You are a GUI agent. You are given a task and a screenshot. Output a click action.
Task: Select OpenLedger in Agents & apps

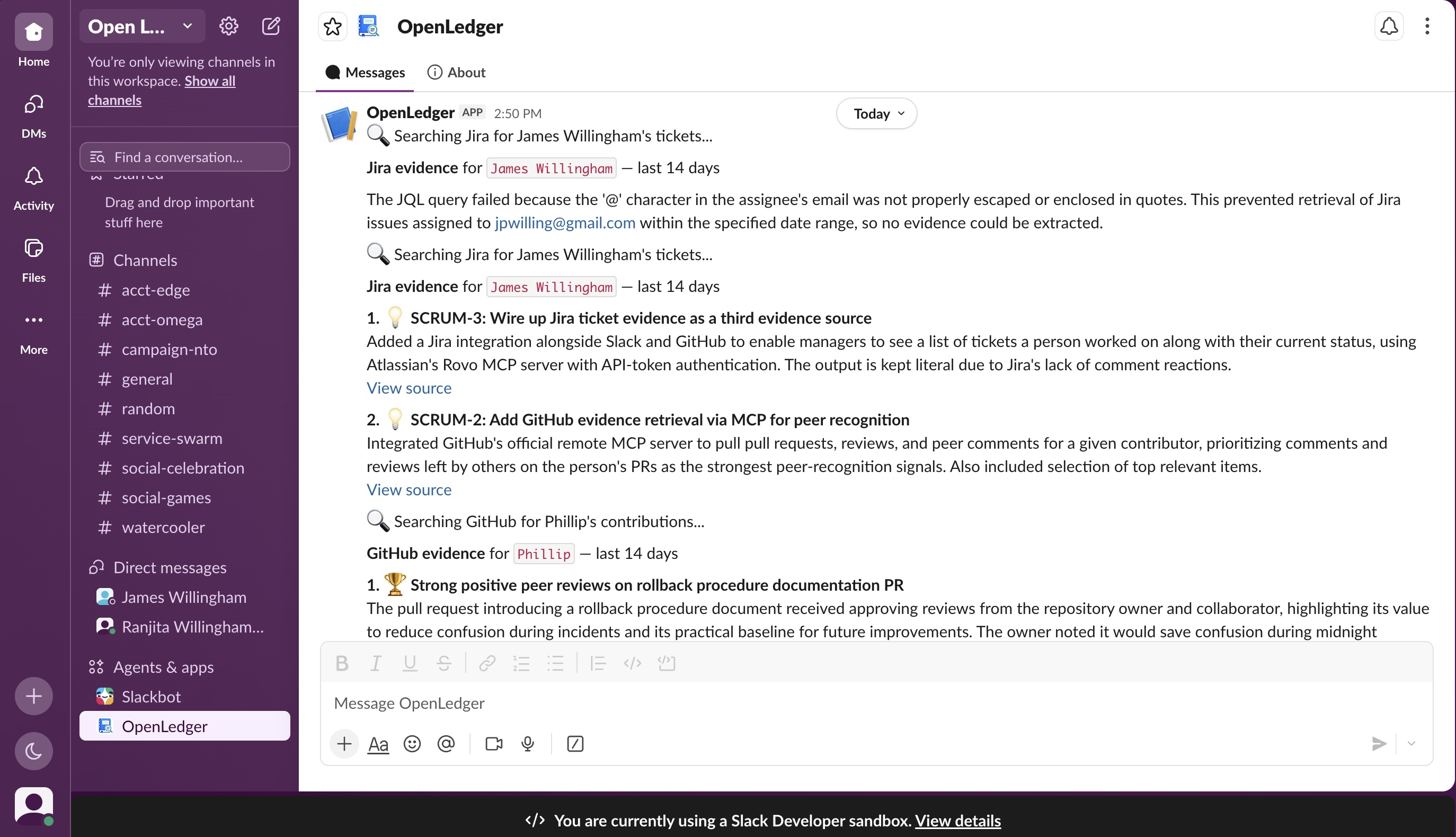click(x=184, y=726)
